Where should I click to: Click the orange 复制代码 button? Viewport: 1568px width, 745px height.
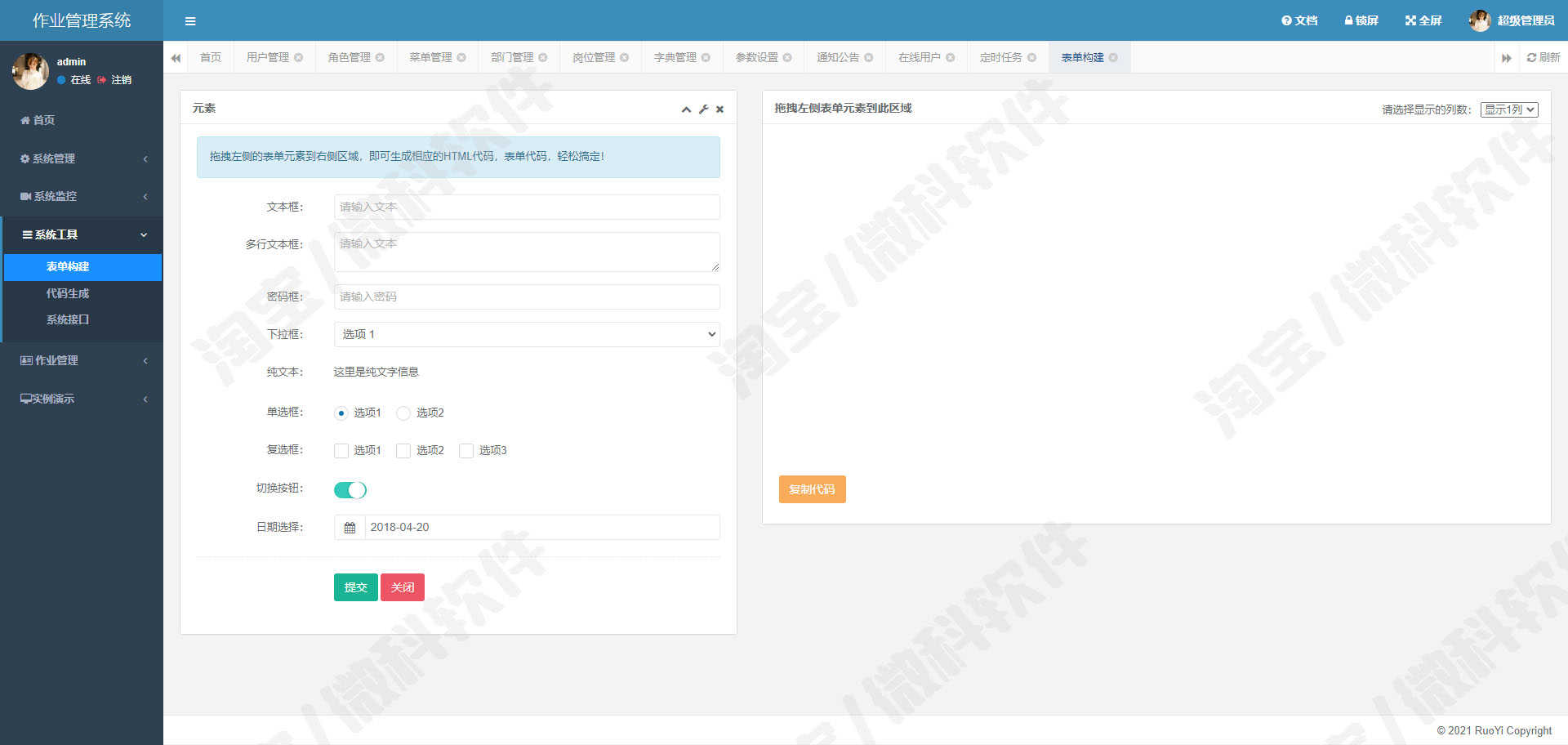[x=812, y=489]
